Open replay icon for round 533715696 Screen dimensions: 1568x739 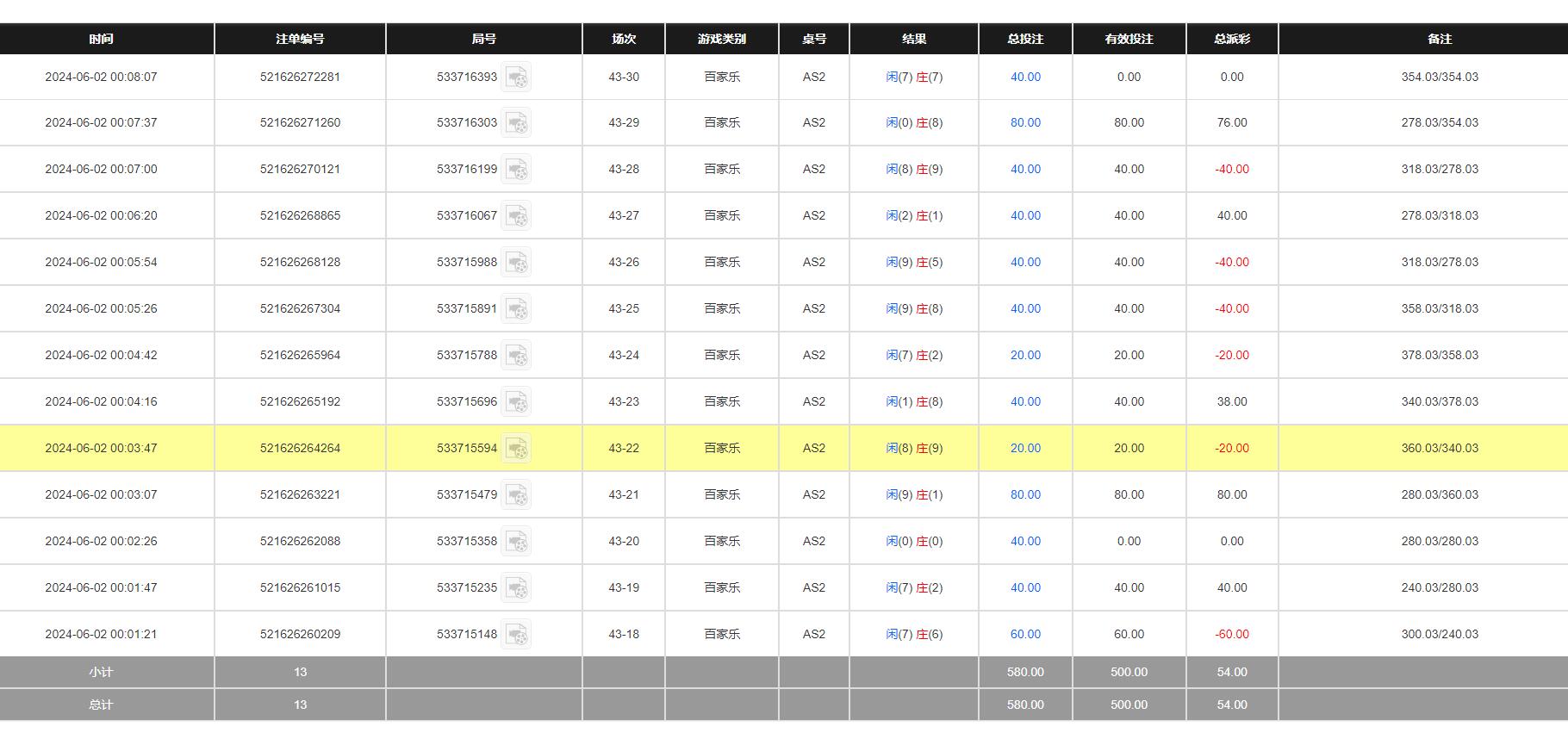click(517, 402)
